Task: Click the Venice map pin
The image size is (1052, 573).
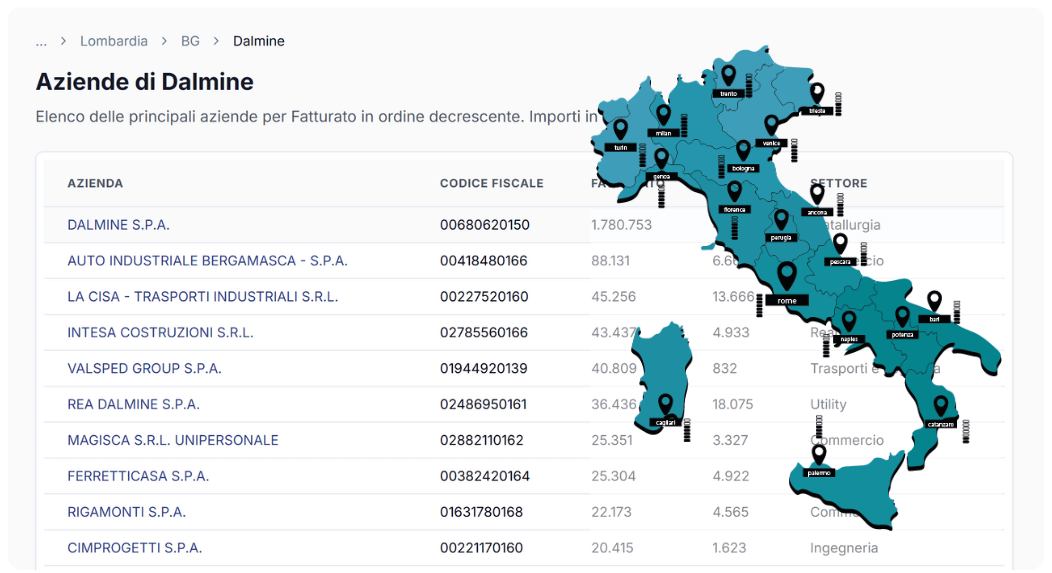Action: [772, 125]
